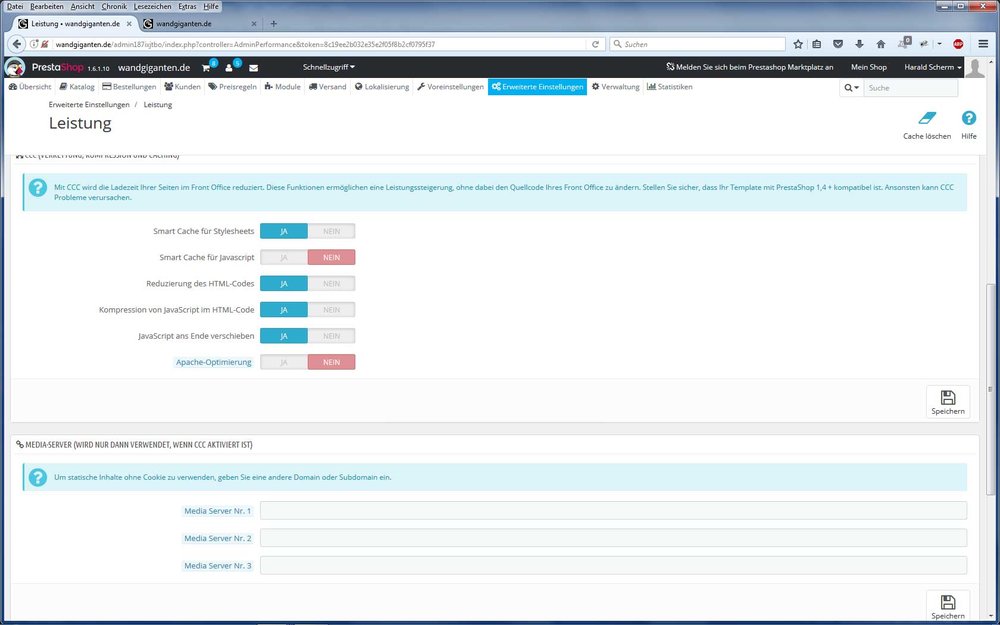Click the Pocket icon in browser toolbar
The width and height of the screenshot is (1000, 625).
838,44
